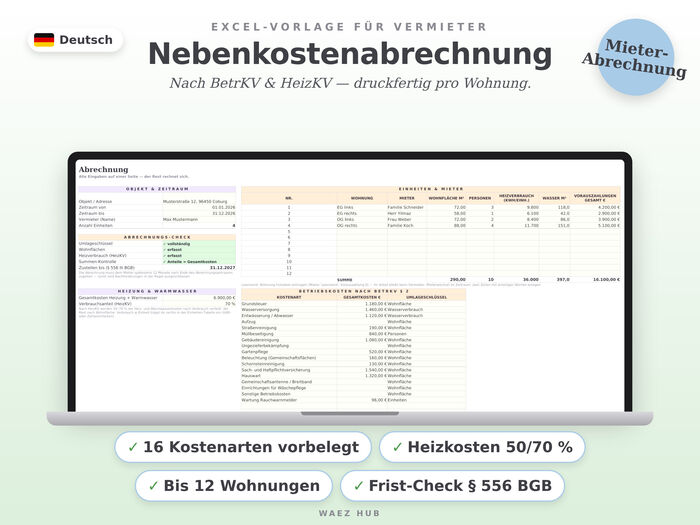Click the 'Personen' column header

click(x=480, y=198)
